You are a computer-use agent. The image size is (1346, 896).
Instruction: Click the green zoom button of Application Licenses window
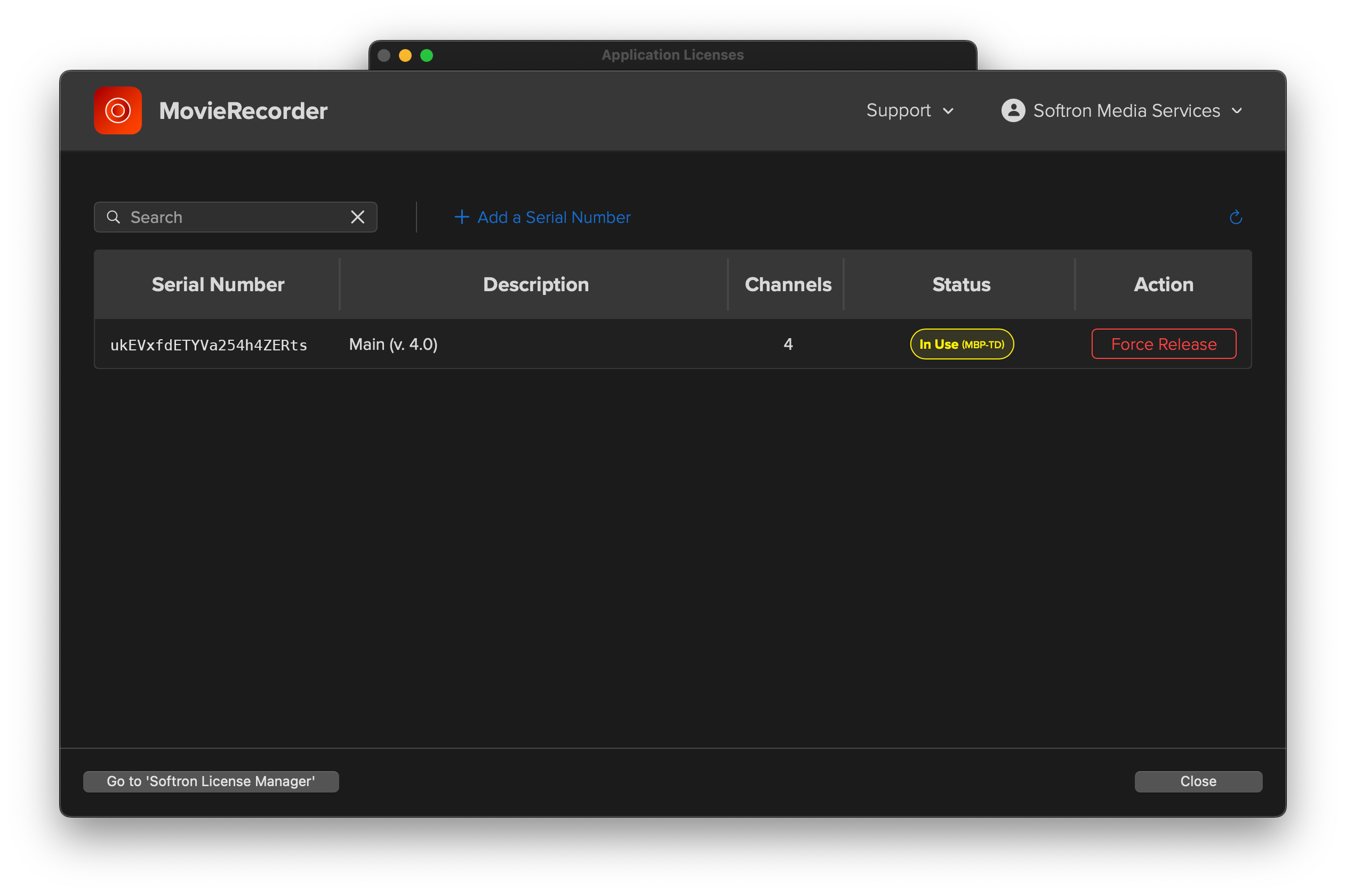pyautogui.click(x=427, y=55)
